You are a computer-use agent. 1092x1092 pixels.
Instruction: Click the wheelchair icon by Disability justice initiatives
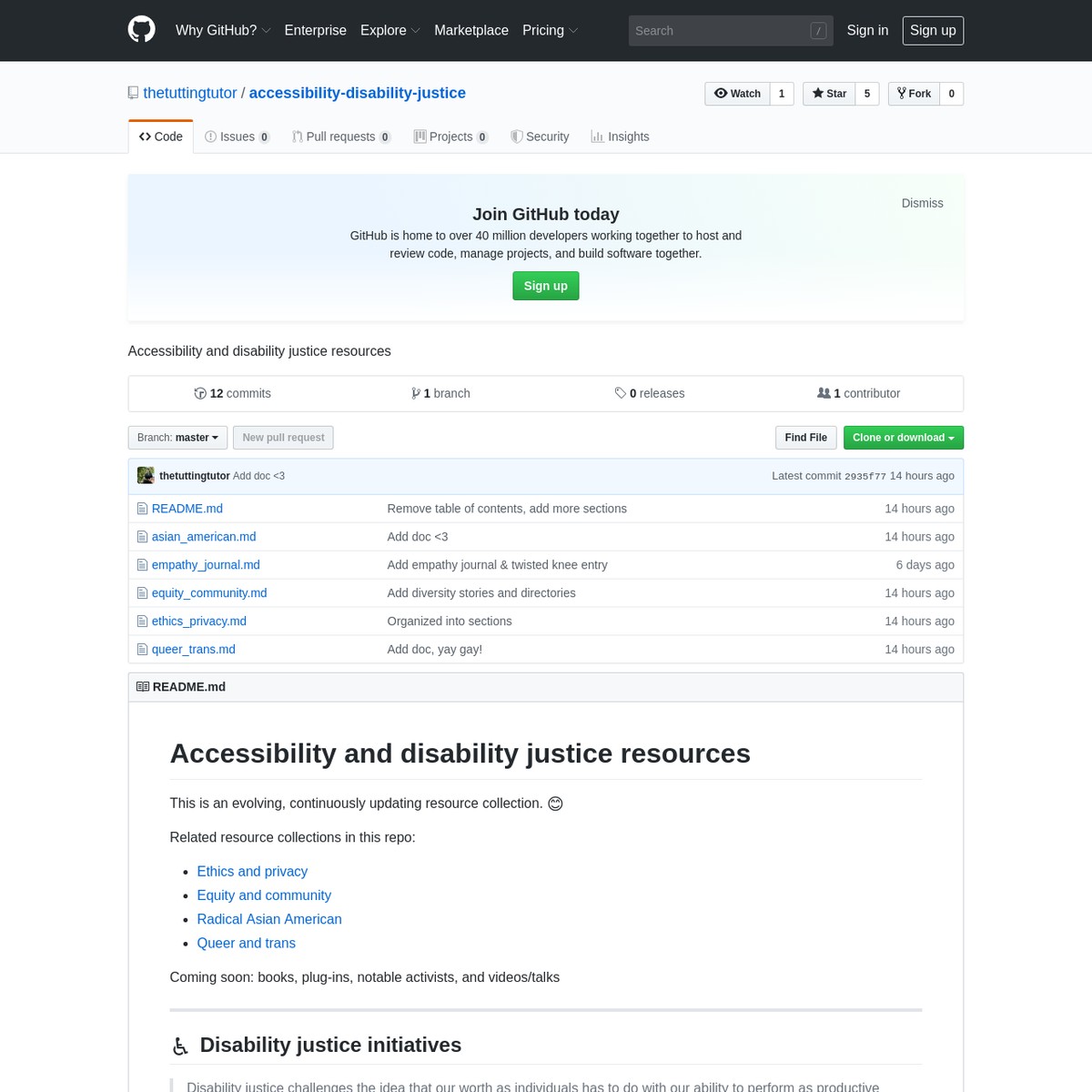pos(180,1046)
